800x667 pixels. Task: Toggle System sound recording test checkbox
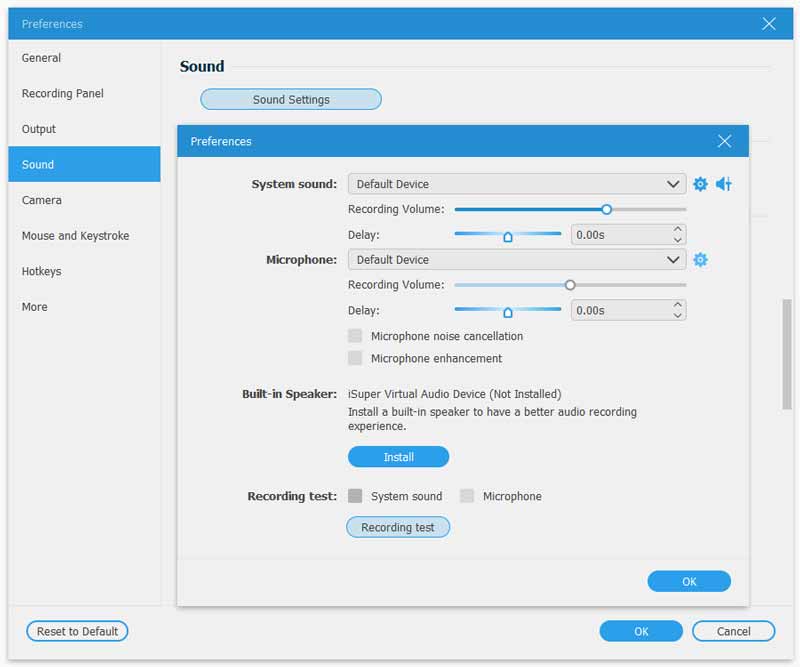[355, 496]
